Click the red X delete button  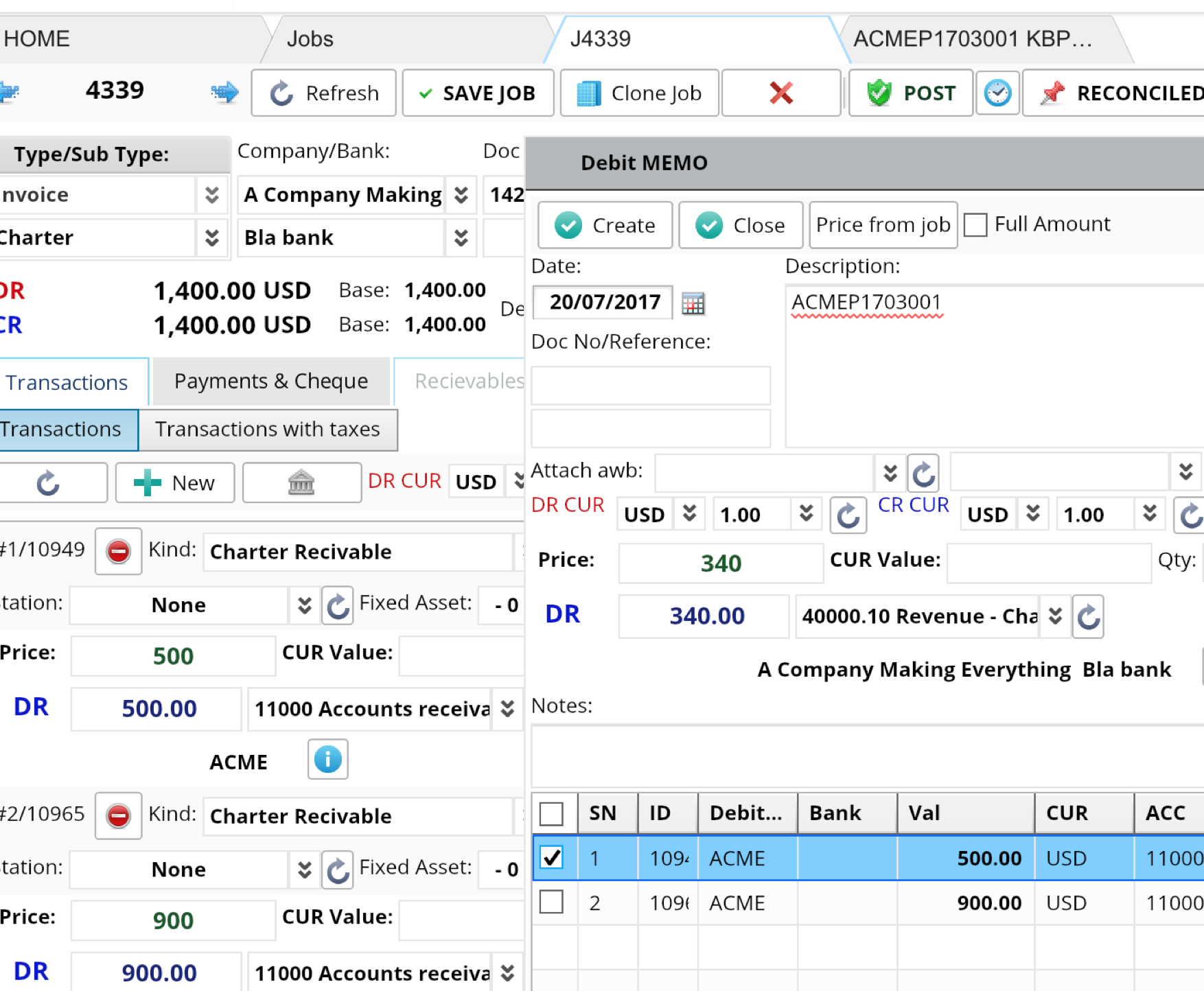[x=780, y=93]
